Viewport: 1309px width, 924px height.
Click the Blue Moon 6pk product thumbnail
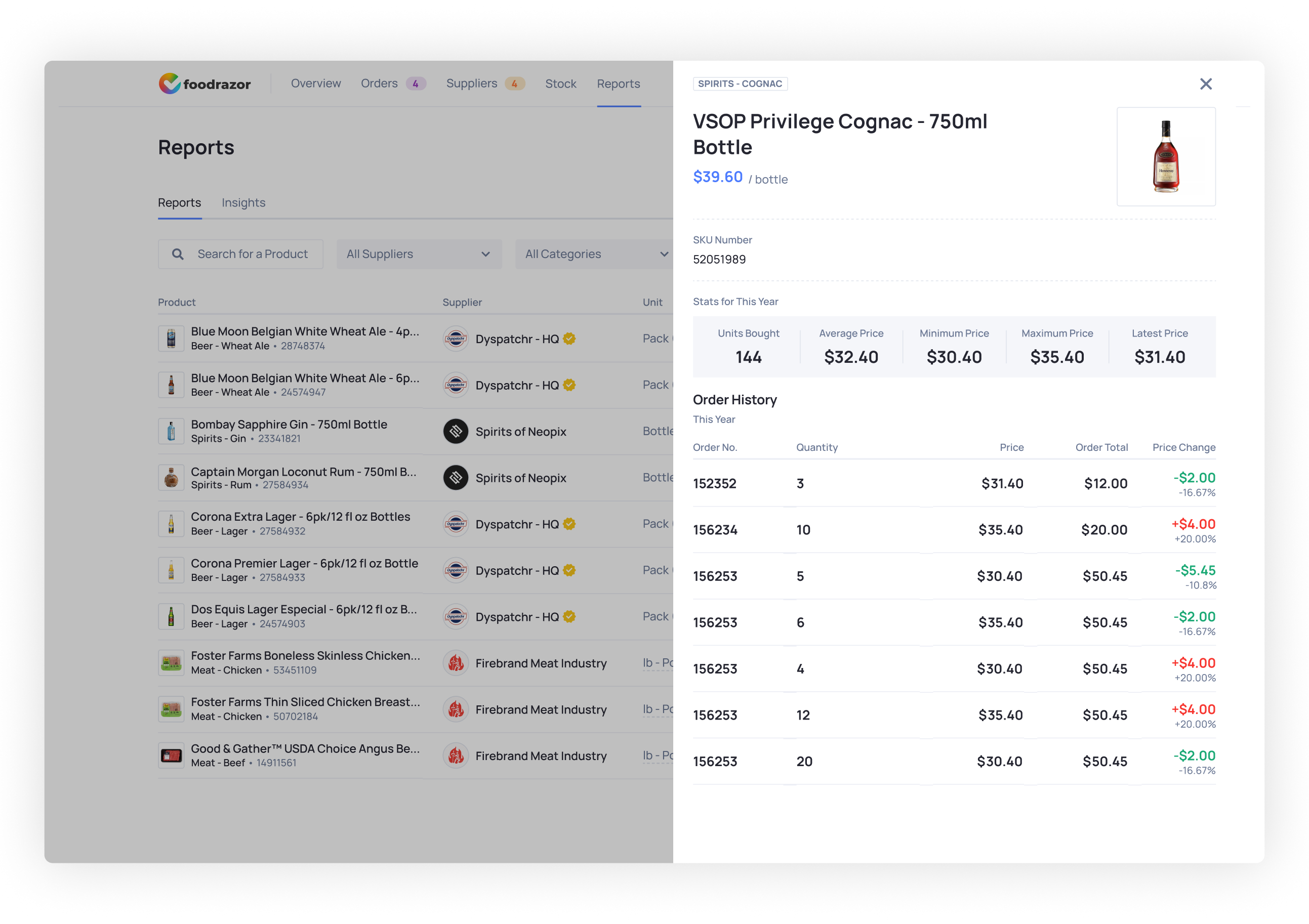[171, 385]
